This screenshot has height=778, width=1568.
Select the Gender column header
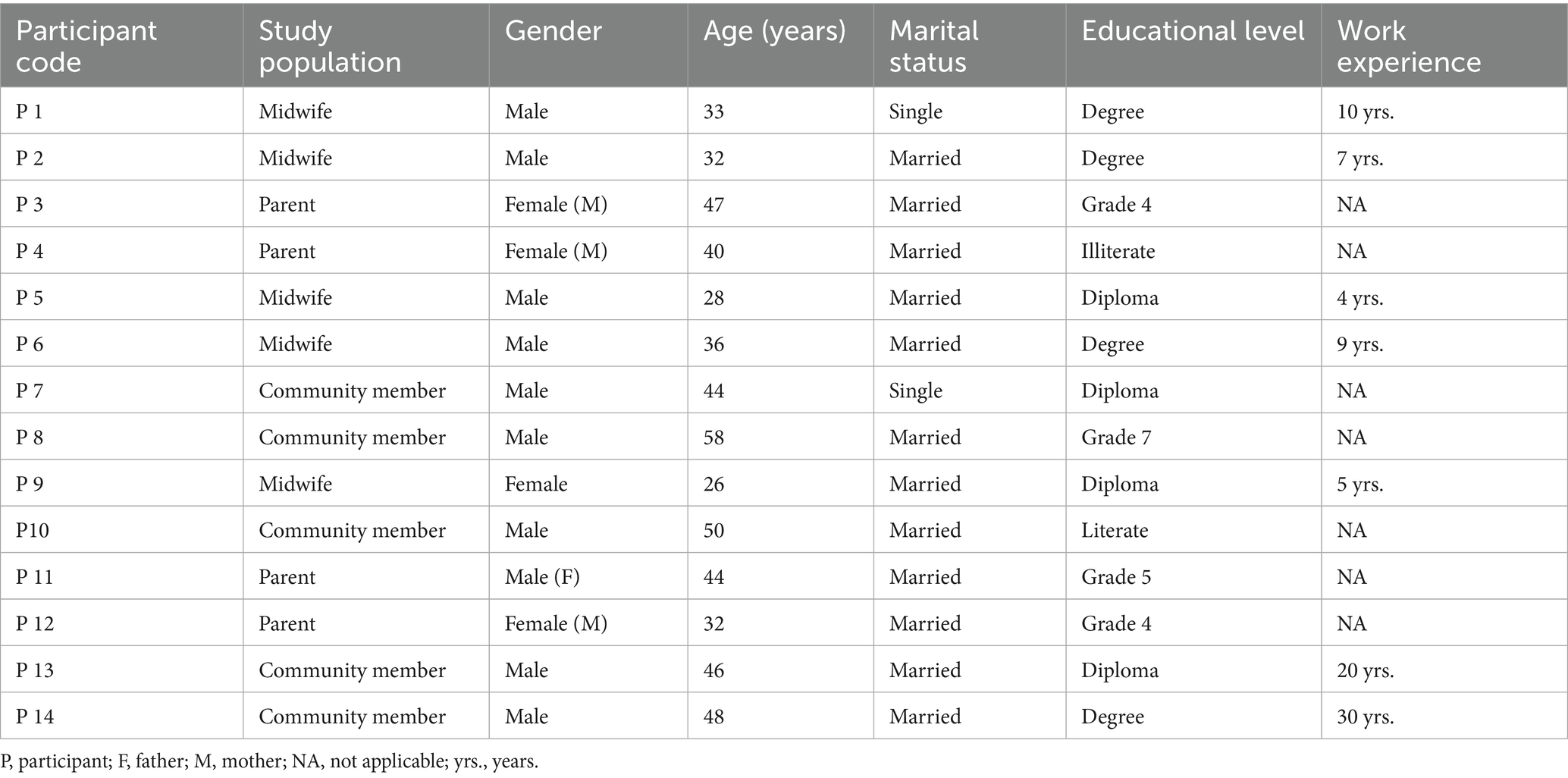588,45
